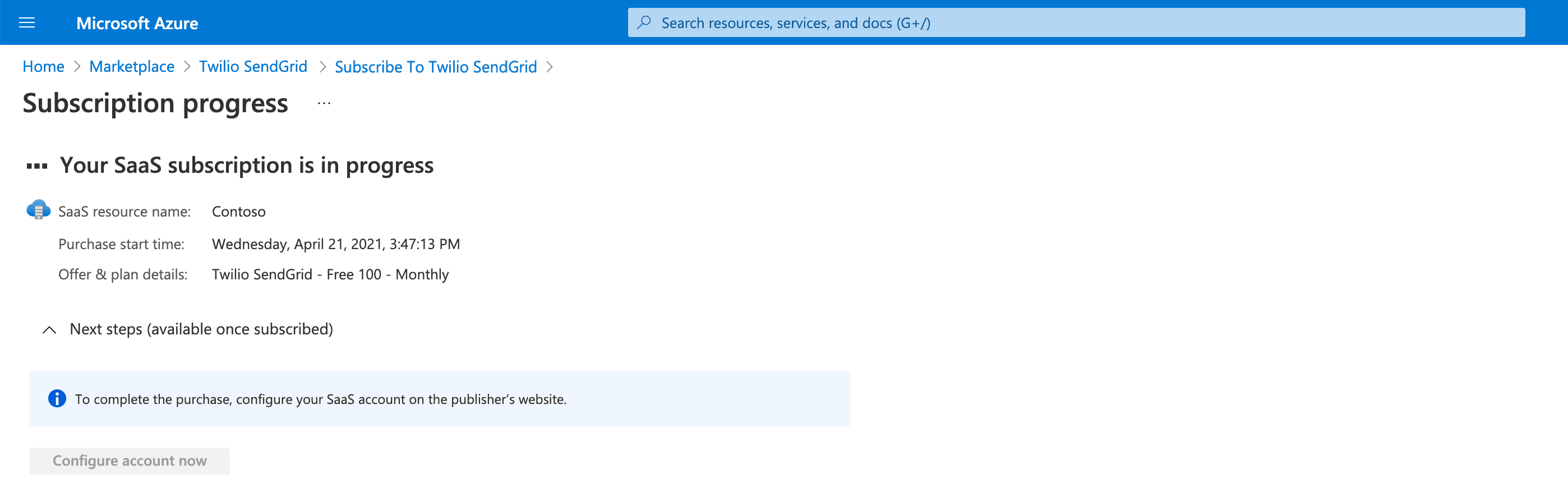Click the Contoso resource name value
The image size is (1568, 487).
[238, 212]
